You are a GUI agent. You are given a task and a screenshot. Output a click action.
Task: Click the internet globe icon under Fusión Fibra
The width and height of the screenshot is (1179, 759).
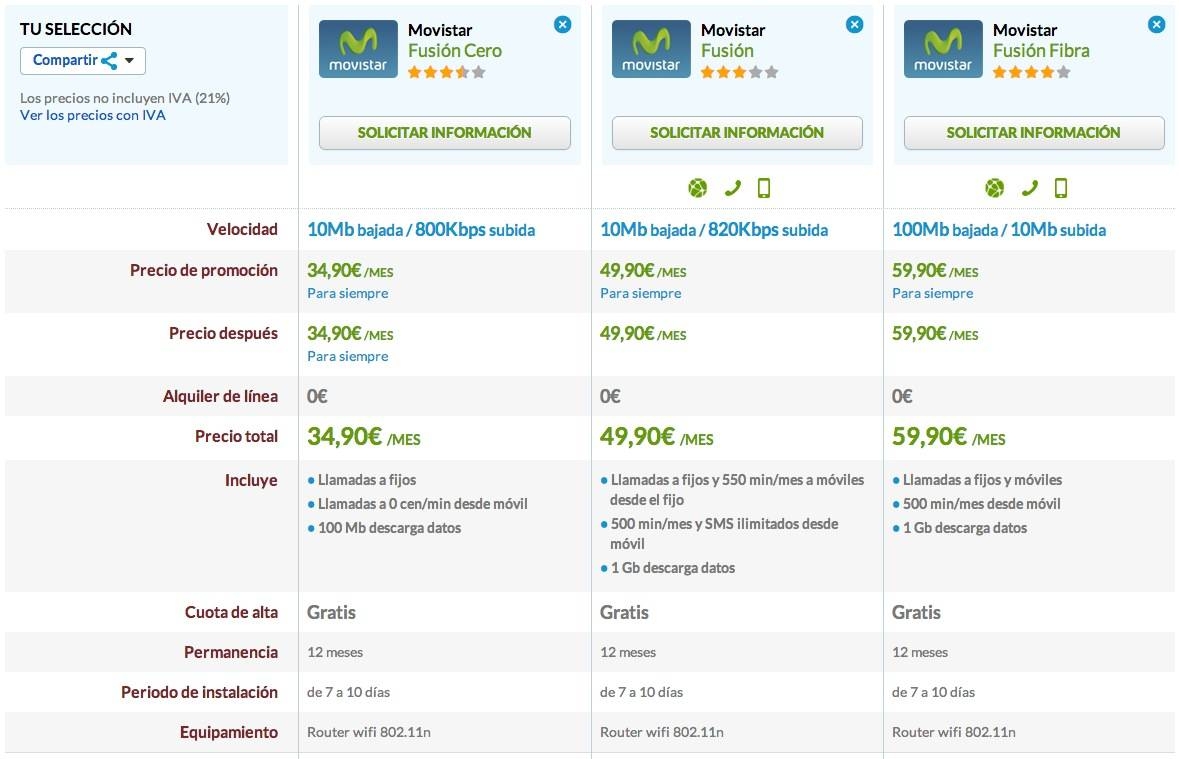pyautogui.click(x=995, y=188)
